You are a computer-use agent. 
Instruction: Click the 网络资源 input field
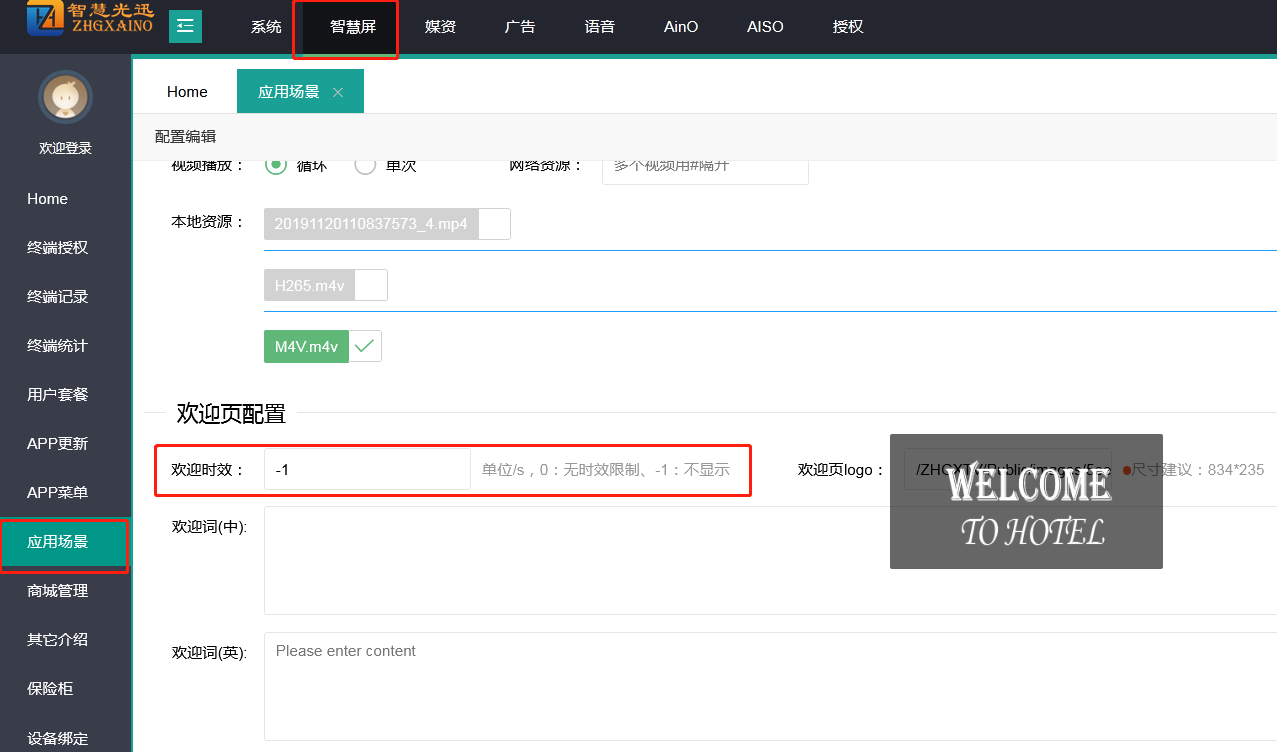tap(705, 167)
